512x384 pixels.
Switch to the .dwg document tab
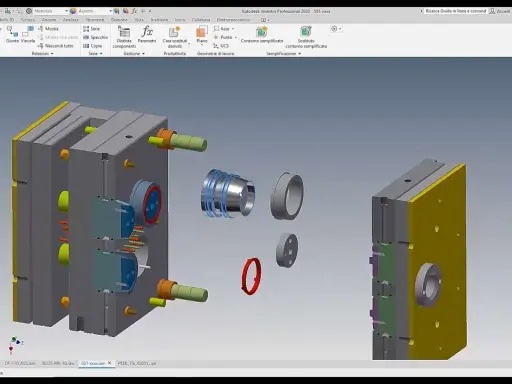point(58,363)
